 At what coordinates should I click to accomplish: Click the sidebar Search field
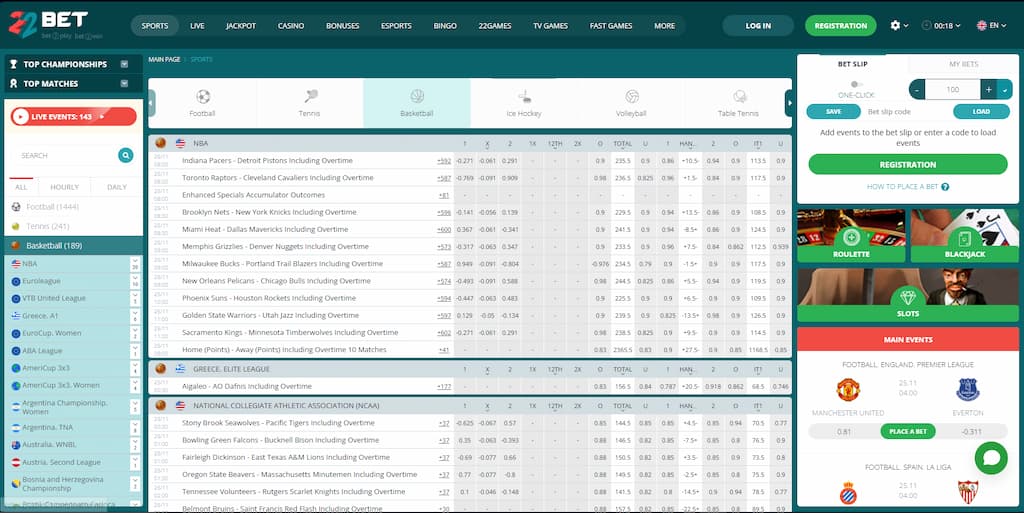pos(65,155)
